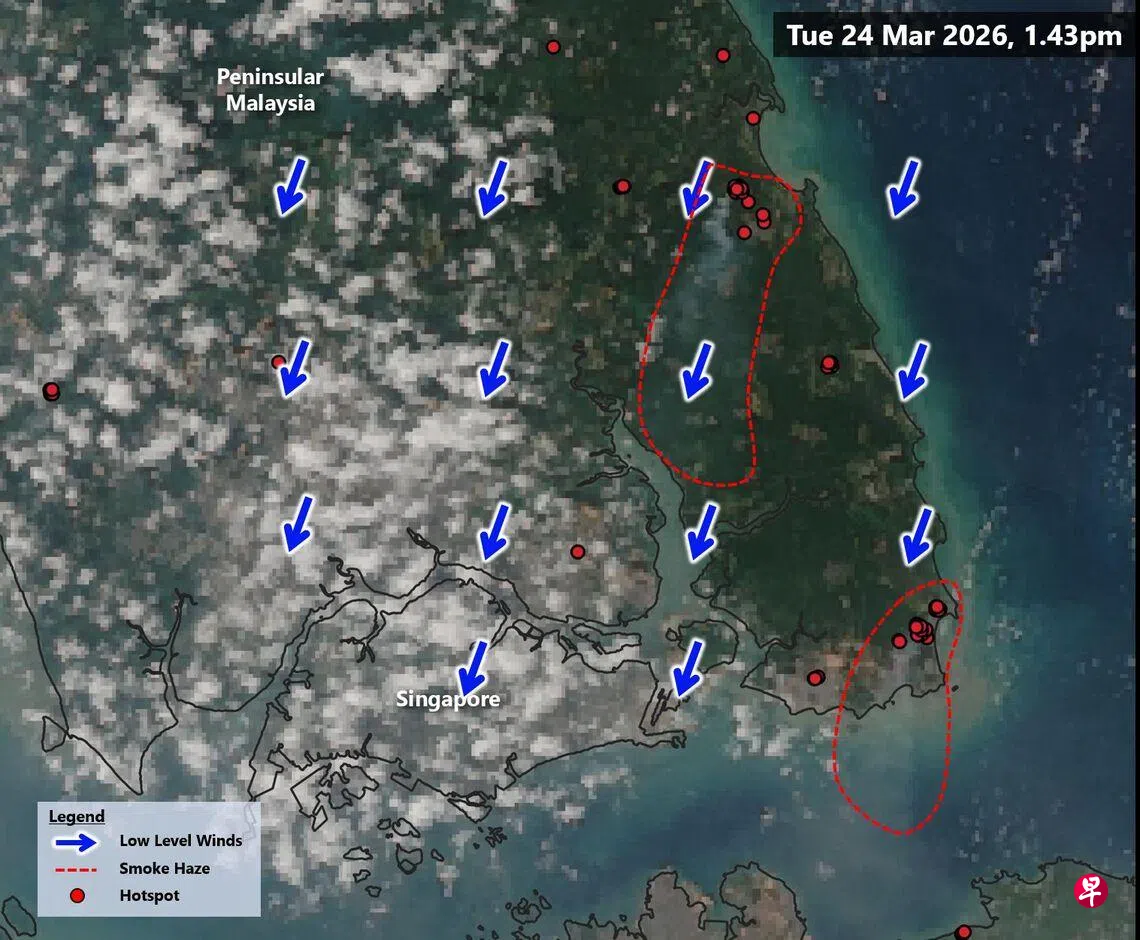Click the red Hotspot dot in legend

point(76,895)
